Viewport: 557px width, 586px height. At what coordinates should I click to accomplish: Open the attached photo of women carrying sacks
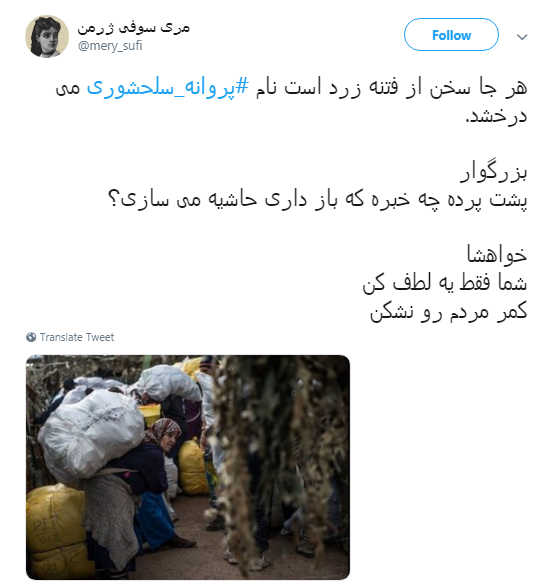tap(188, 467)
